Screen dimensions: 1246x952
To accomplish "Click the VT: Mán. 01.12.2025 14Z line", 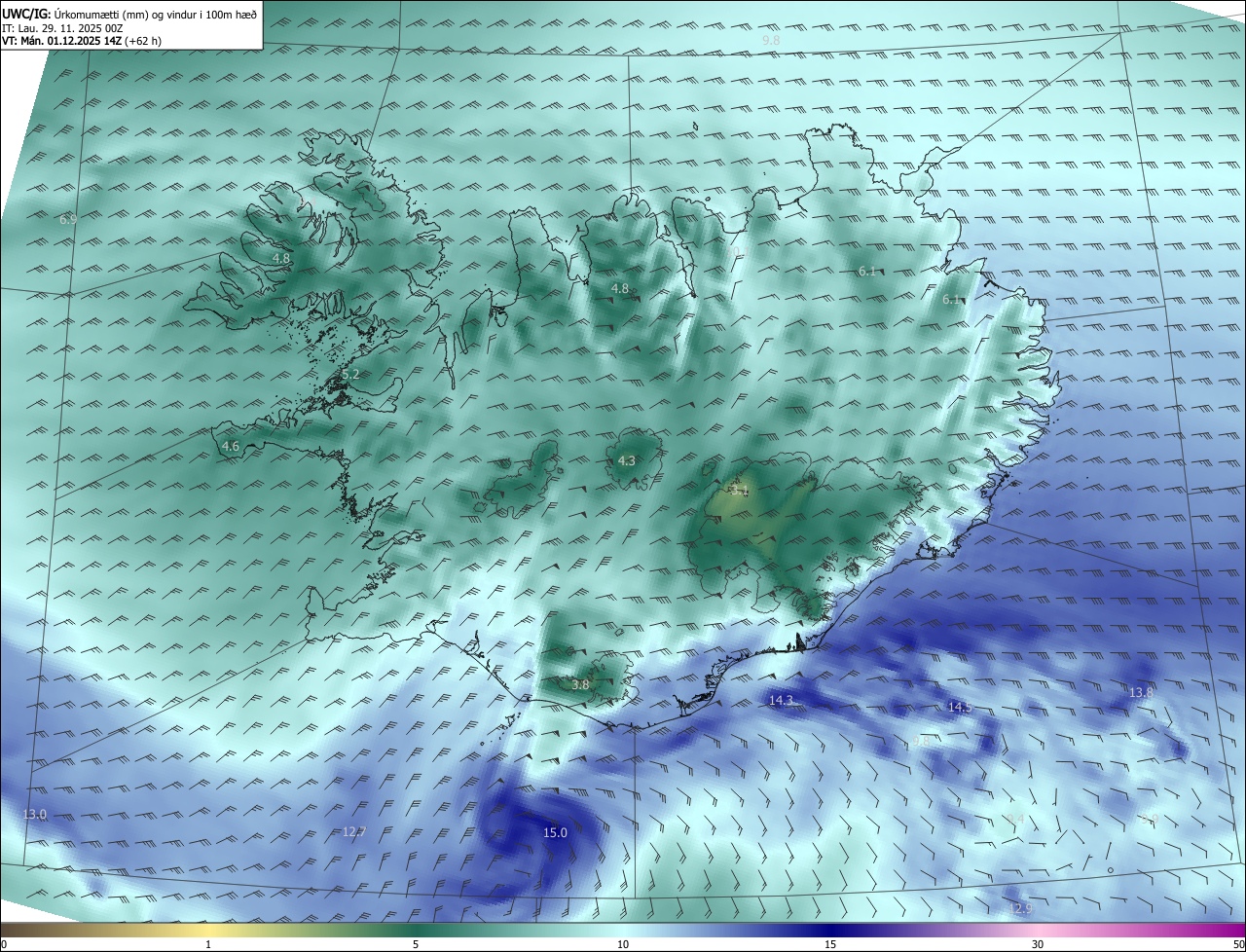I will 82,41.
